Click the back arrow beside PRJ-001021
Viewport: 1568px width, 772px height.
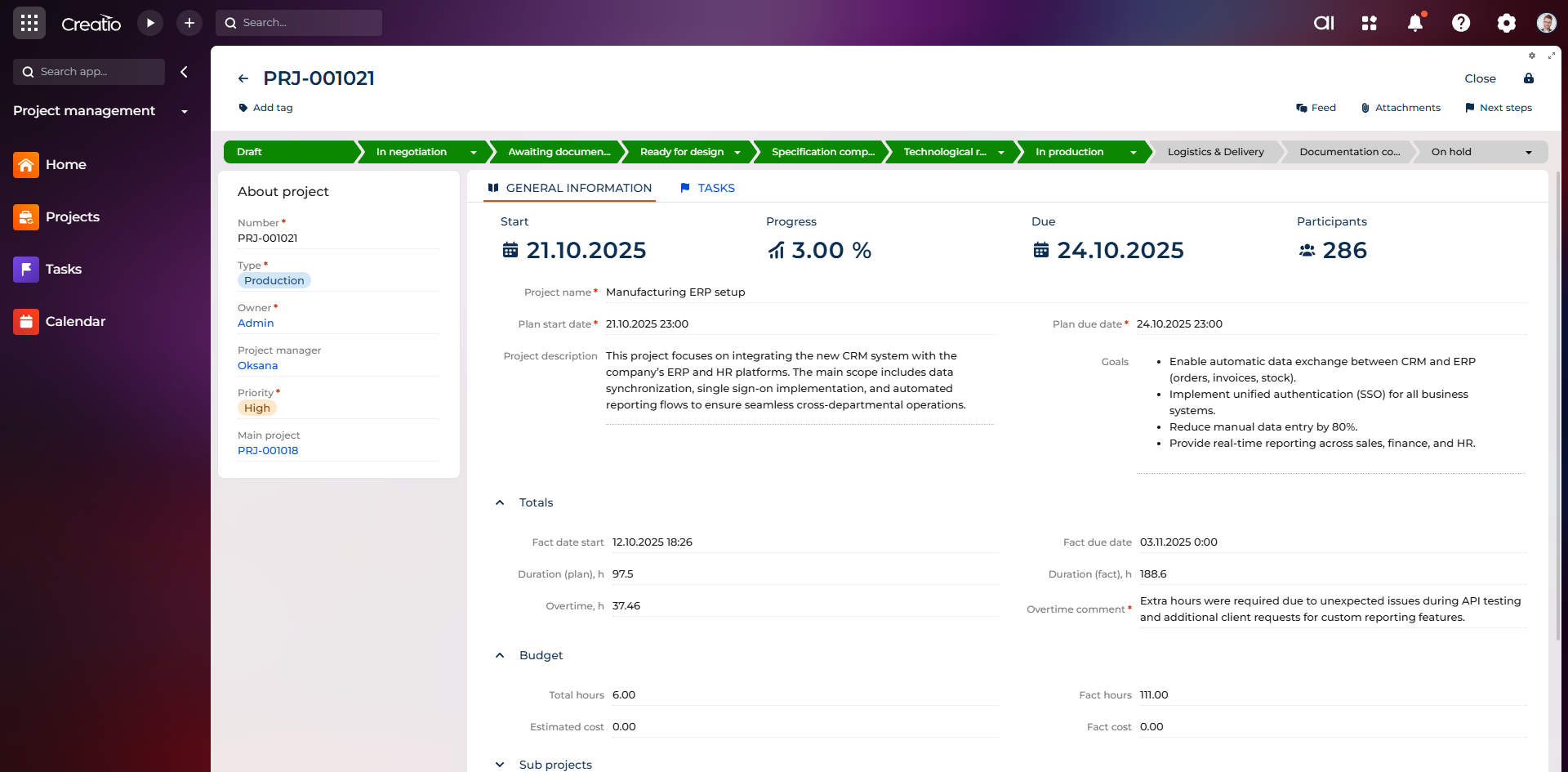[x=243, y=78]
